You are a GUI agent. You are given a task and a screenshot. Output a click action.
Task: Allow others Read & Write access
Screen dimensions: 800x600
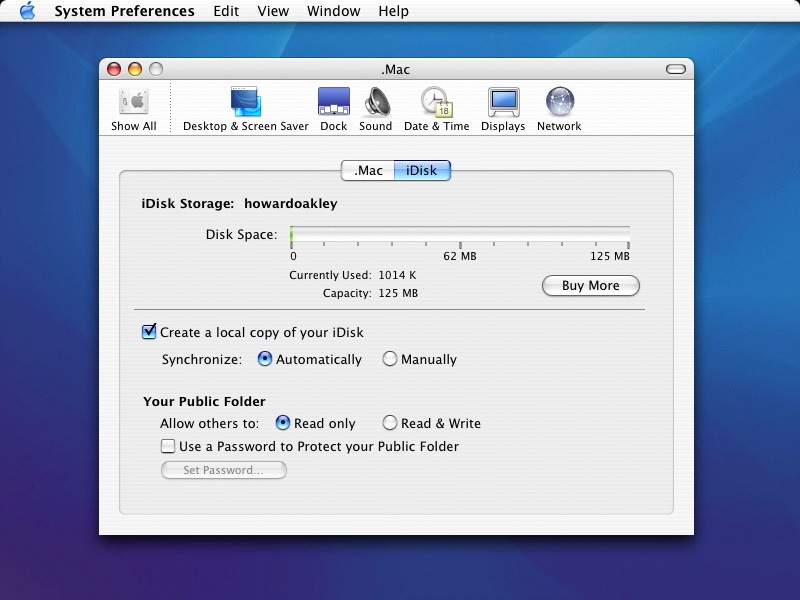[390, 423]
